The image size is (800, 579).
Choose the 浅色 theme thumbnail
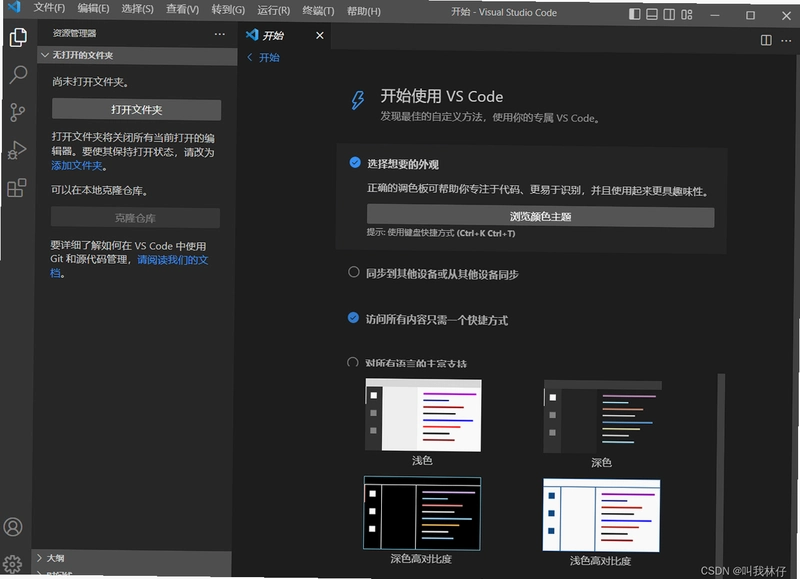423,415
